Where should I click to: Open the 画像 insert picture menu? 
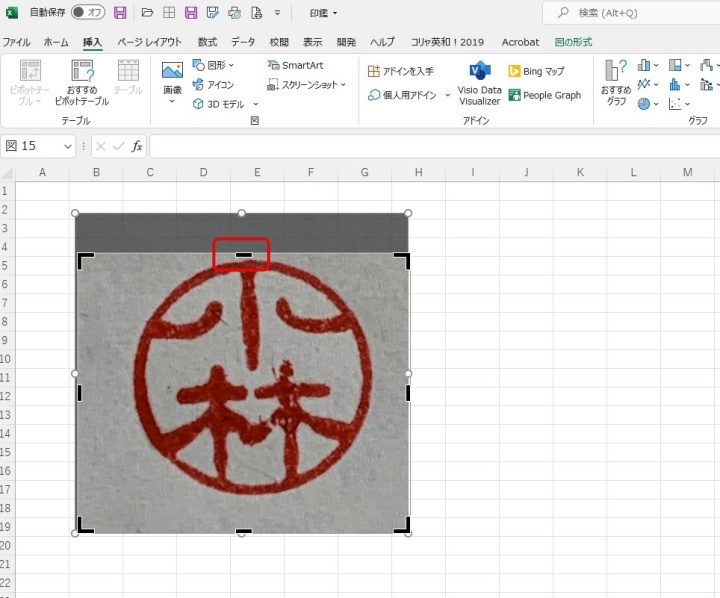172,83
